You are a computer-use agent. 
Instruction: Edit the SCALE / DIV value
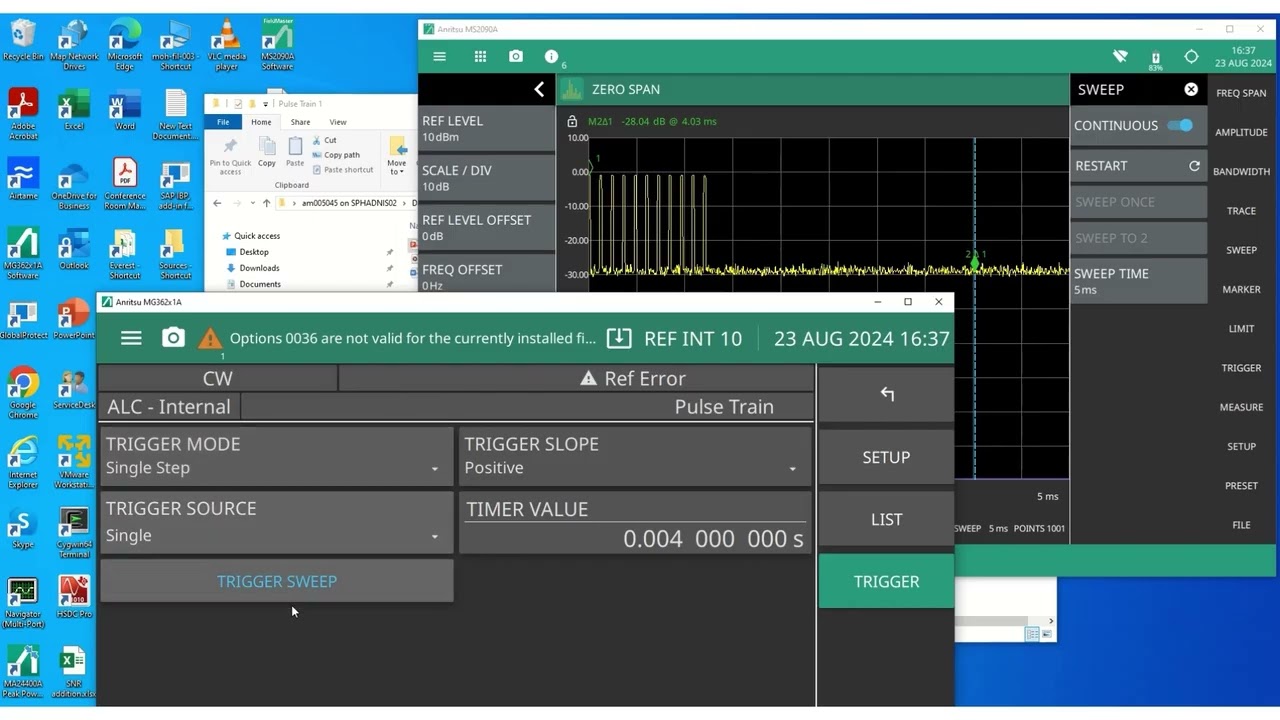(x=487, y=178)
